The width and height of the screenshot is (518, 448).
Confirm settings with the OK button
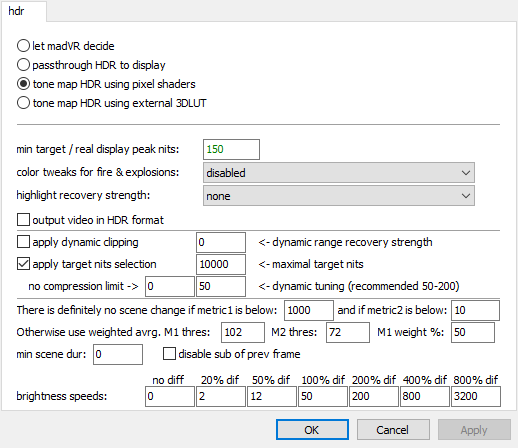312,430
